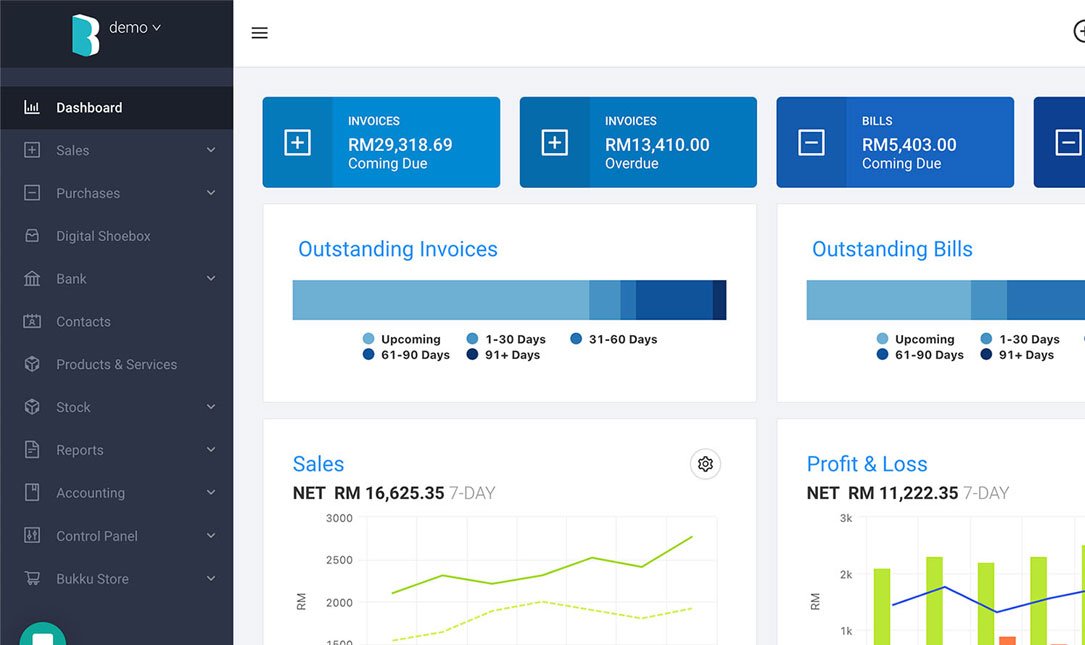Click the Dashboard bar chart icon
The width and height of the screenshot is (1085, 645).
[32, 107]
